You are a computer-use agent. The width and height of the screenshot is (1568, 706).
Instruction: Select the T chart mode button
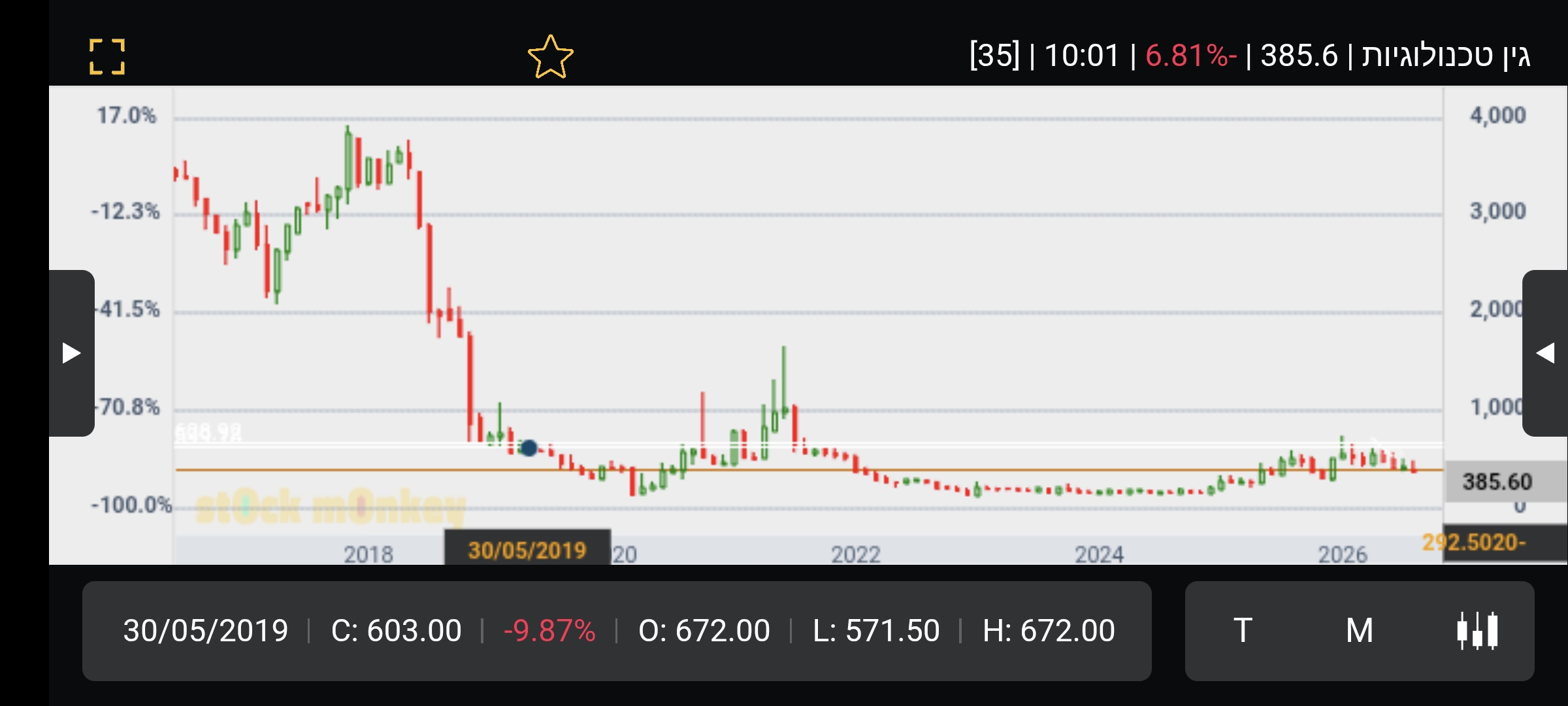click(x=1243, y=631)
